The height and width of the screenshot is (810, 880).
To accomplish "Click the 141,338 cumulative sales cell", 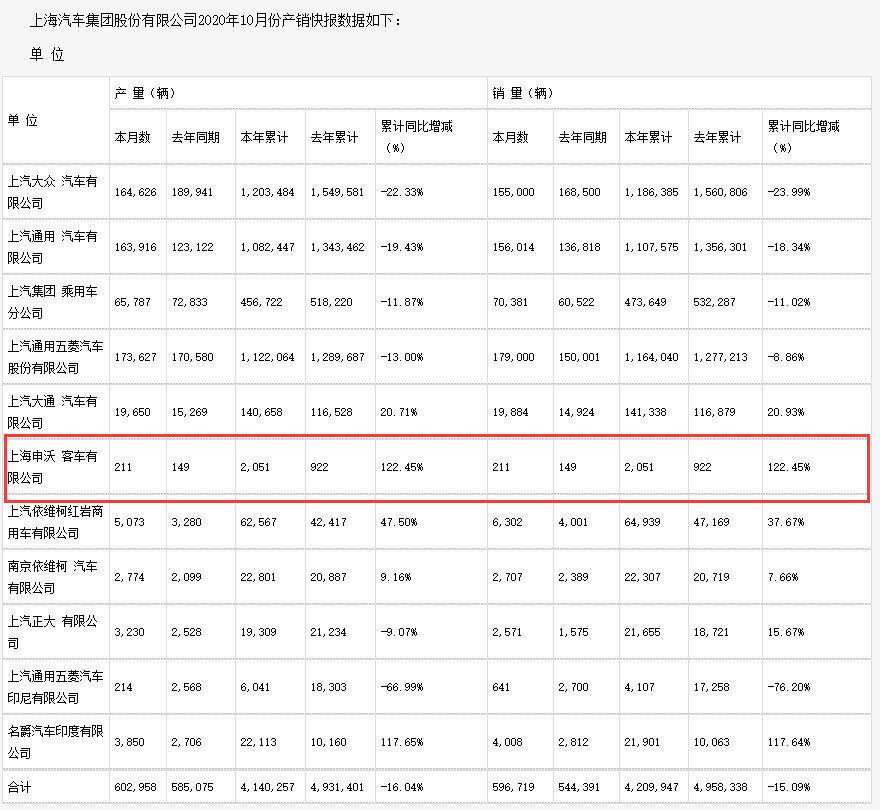I will (645, 412).
